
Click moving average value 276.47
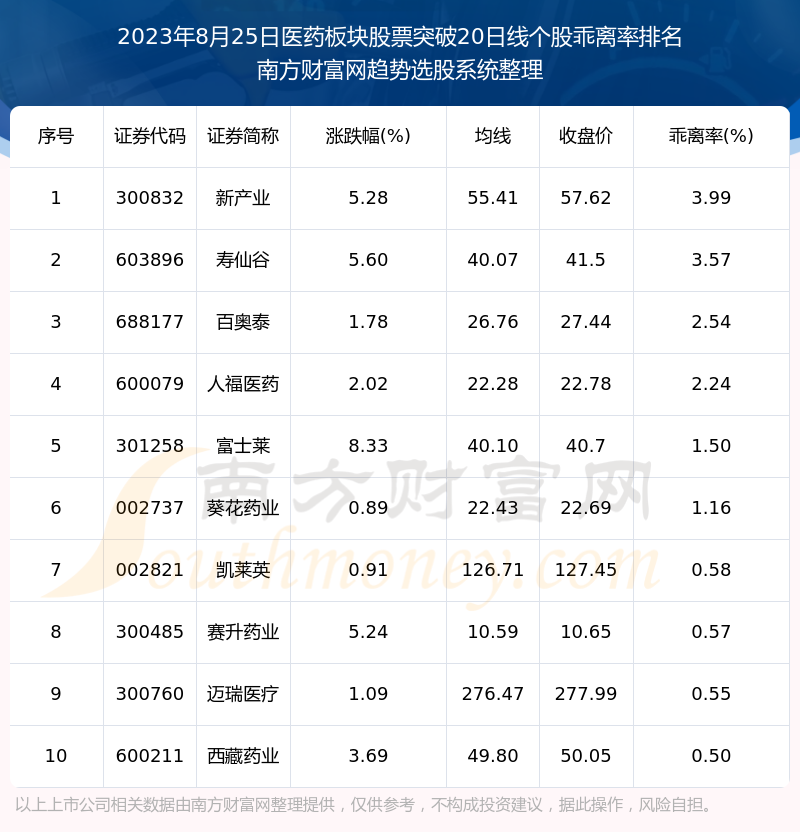point(493,694)
